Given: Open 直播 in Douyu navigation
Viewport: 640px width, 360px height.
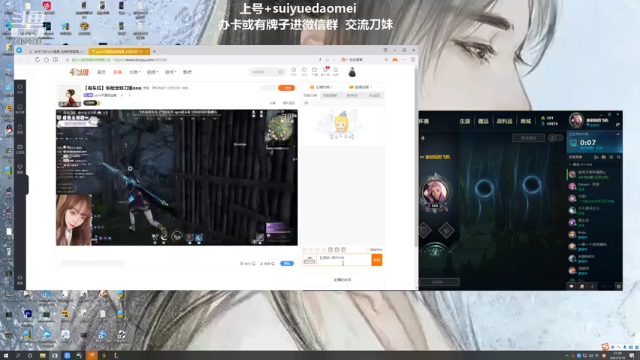Looking at the screenshot, I should coord(118,72).
